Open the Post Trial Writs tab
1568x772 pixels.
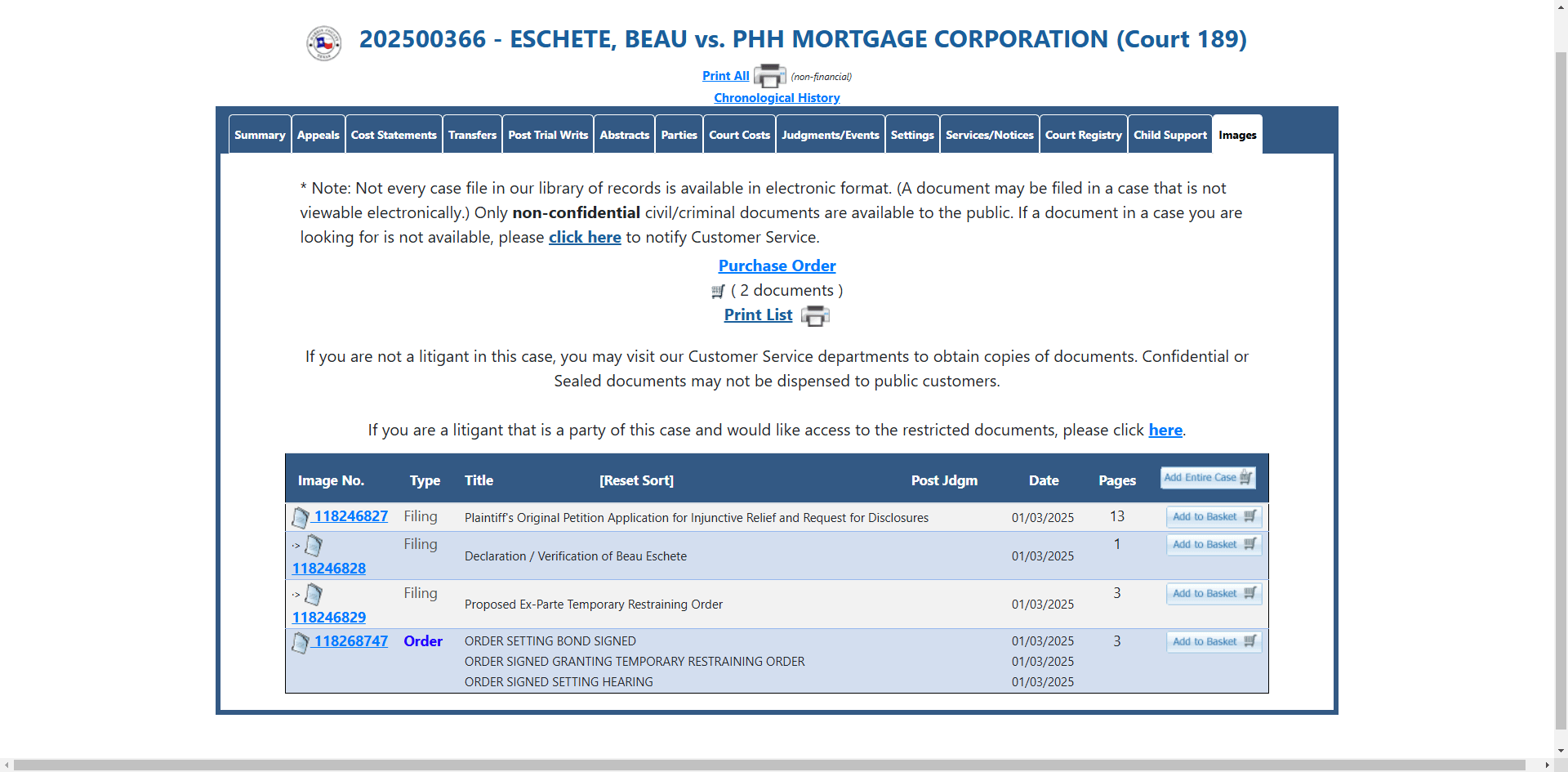548,135
